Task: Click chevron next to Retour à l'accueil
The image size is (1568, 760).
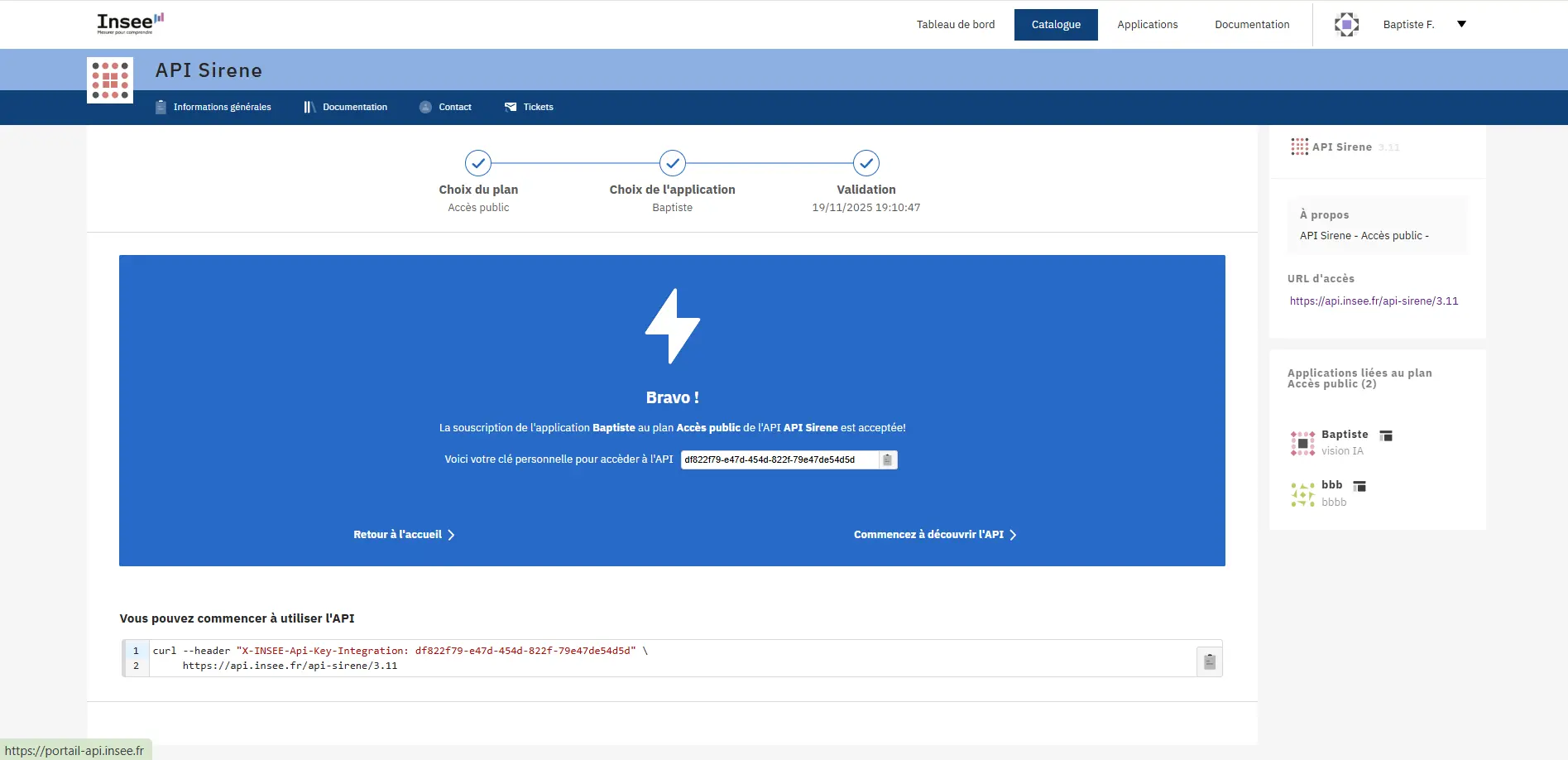Action: (x=451, y=535)
